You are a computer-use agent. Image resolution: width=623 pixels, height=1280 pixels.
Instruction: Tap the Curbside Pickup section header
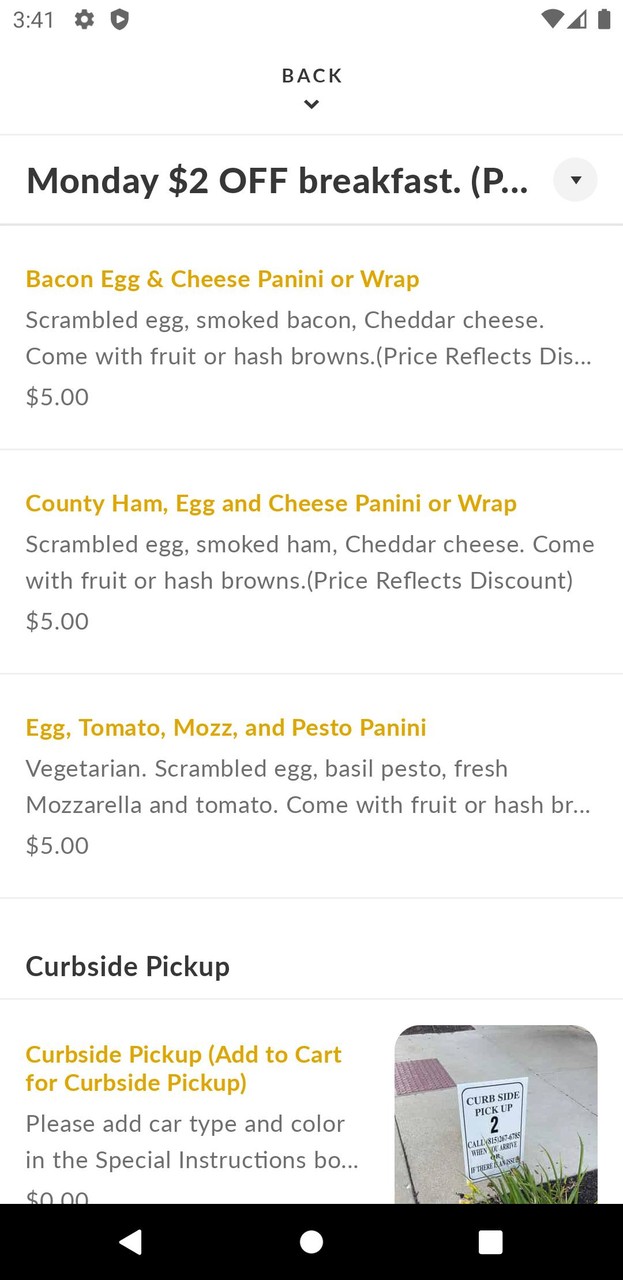pos(128,966)
